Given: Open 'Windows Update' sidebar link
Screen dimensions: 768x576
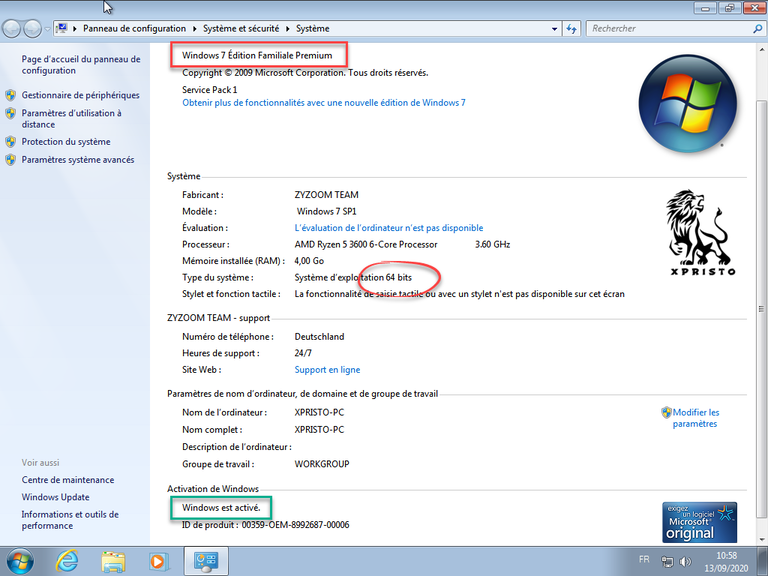Looking at the screenshot, I should (55, 497).
